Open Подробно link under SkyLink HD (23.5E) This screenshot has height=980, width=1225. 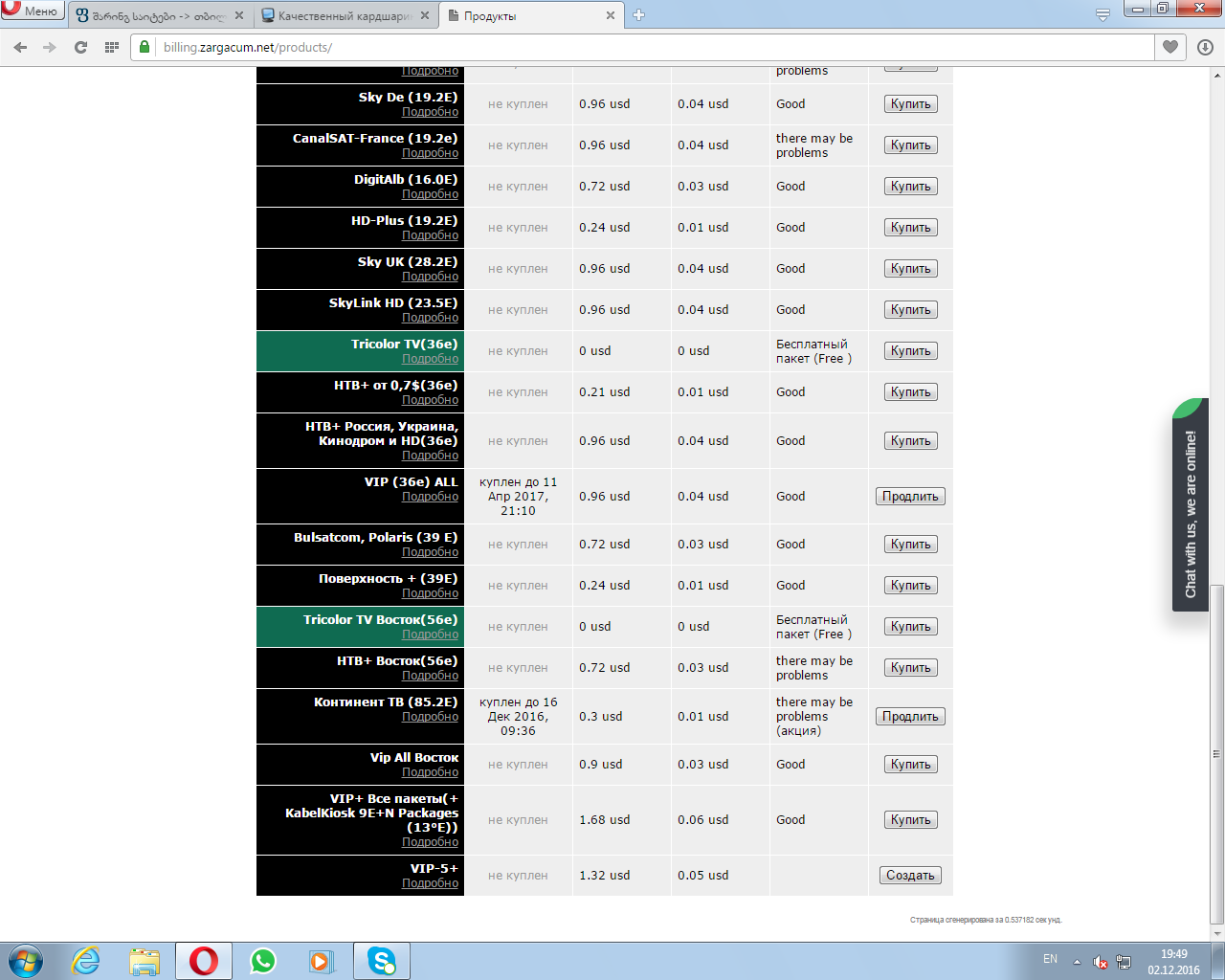430,318
